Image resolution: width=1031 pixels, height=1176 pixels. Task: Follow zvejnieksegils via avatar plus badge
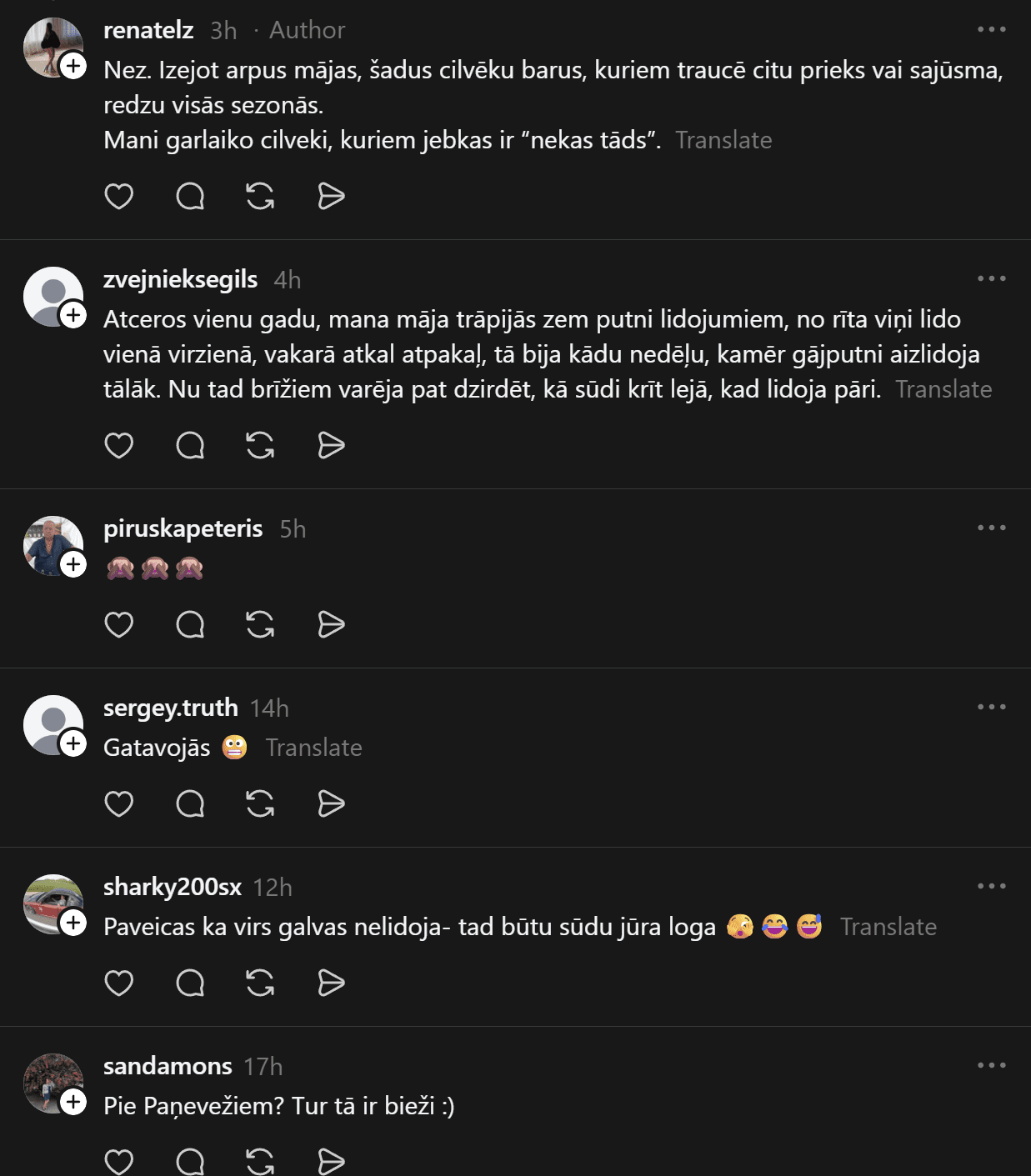pos(73,315)
